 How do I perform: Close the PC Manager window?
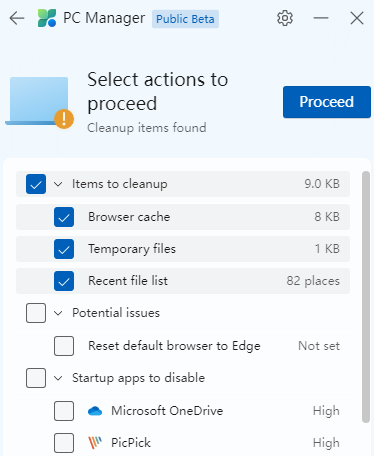coord(357,18)
